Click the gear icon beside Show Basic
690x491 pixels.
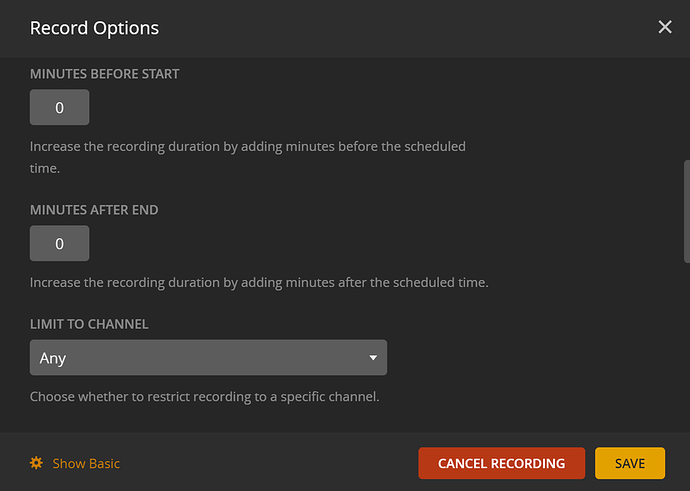(x=37, y=463)
